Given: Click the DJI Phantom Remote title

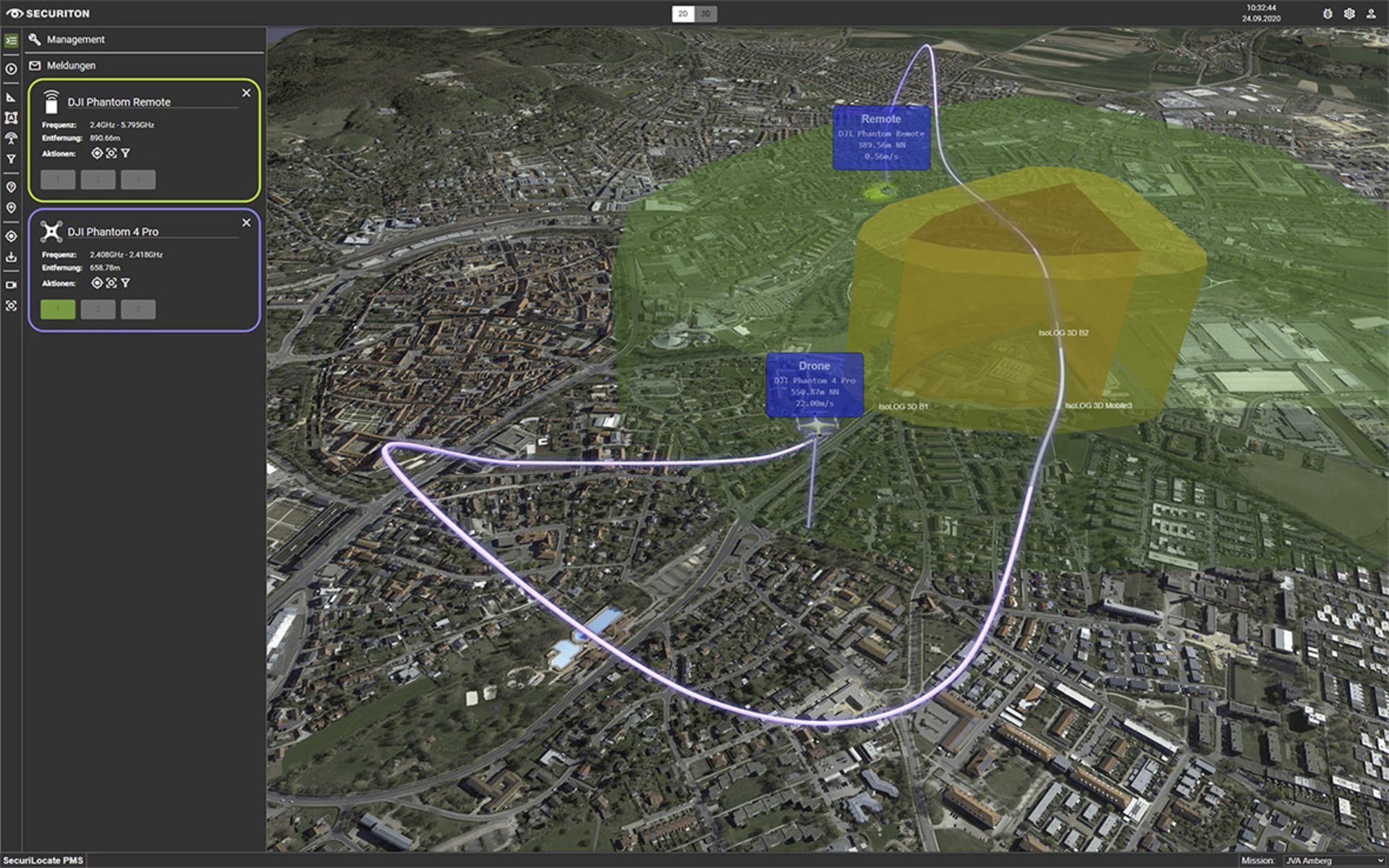Looking at the screenshot, I should tap(119, 102).
